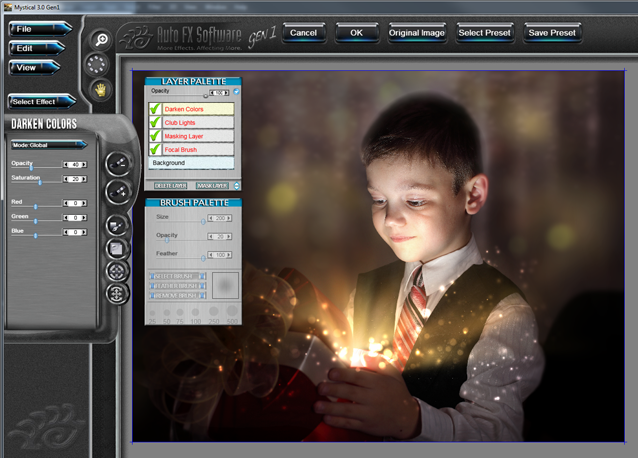Image resolution: width=638 pixels, height=458 pixels.
Task: Select the Hand pan tool
Action: tap(100, 89)
